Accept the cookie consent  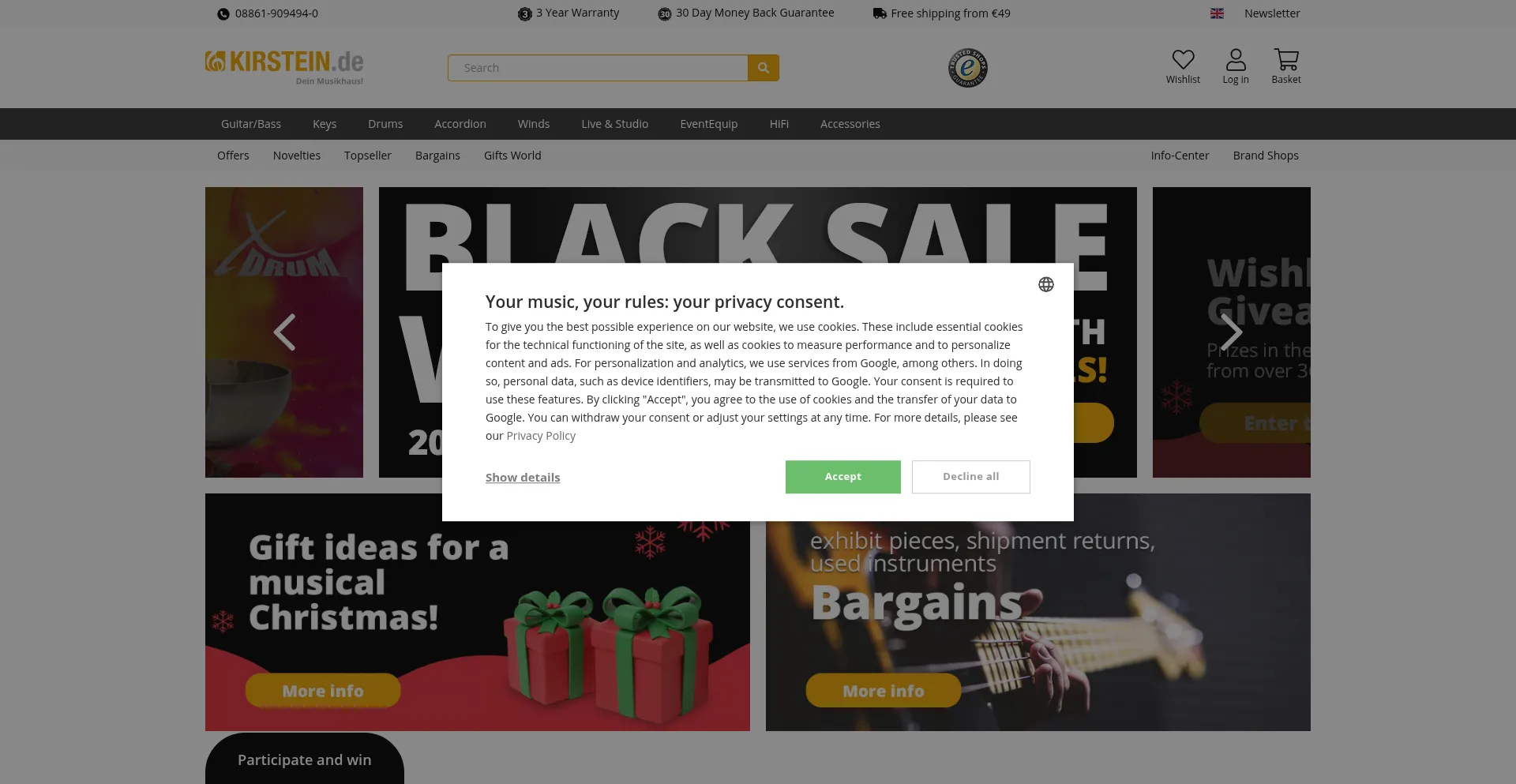point(843,477)
